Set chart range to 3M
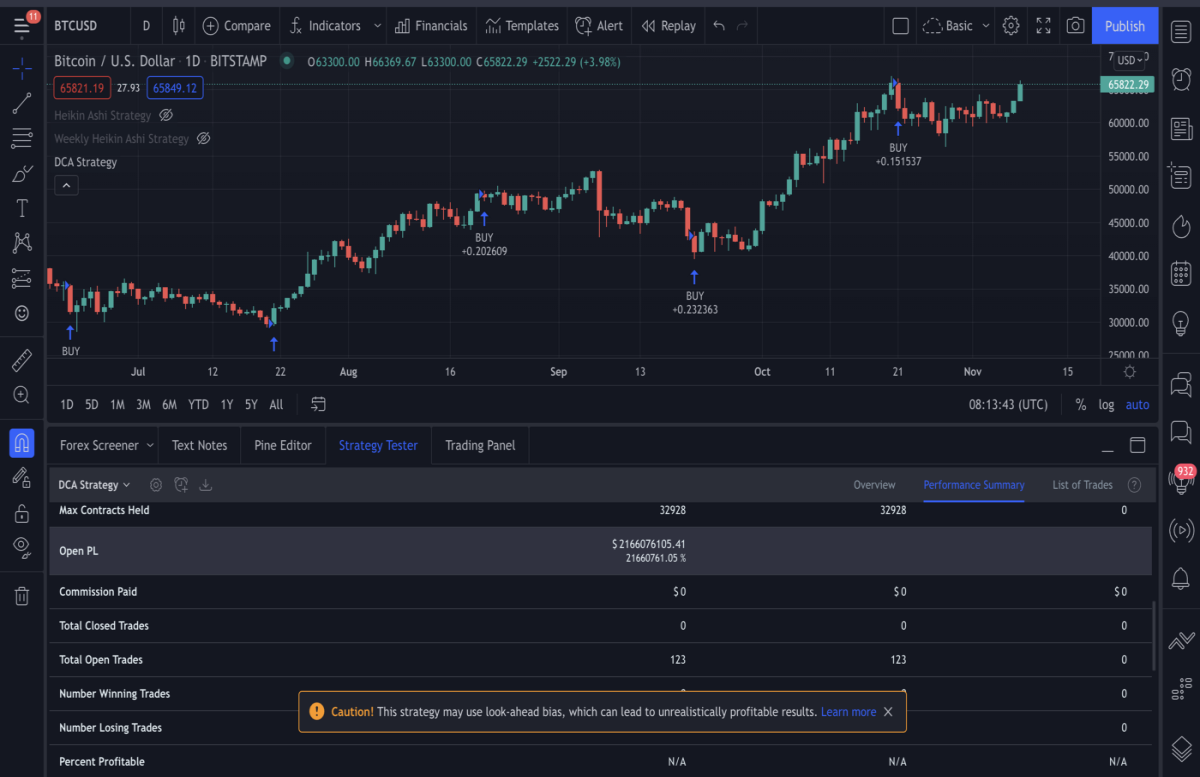The height and width of the screenshot is (777, 1200). click(x=143, y=405)
